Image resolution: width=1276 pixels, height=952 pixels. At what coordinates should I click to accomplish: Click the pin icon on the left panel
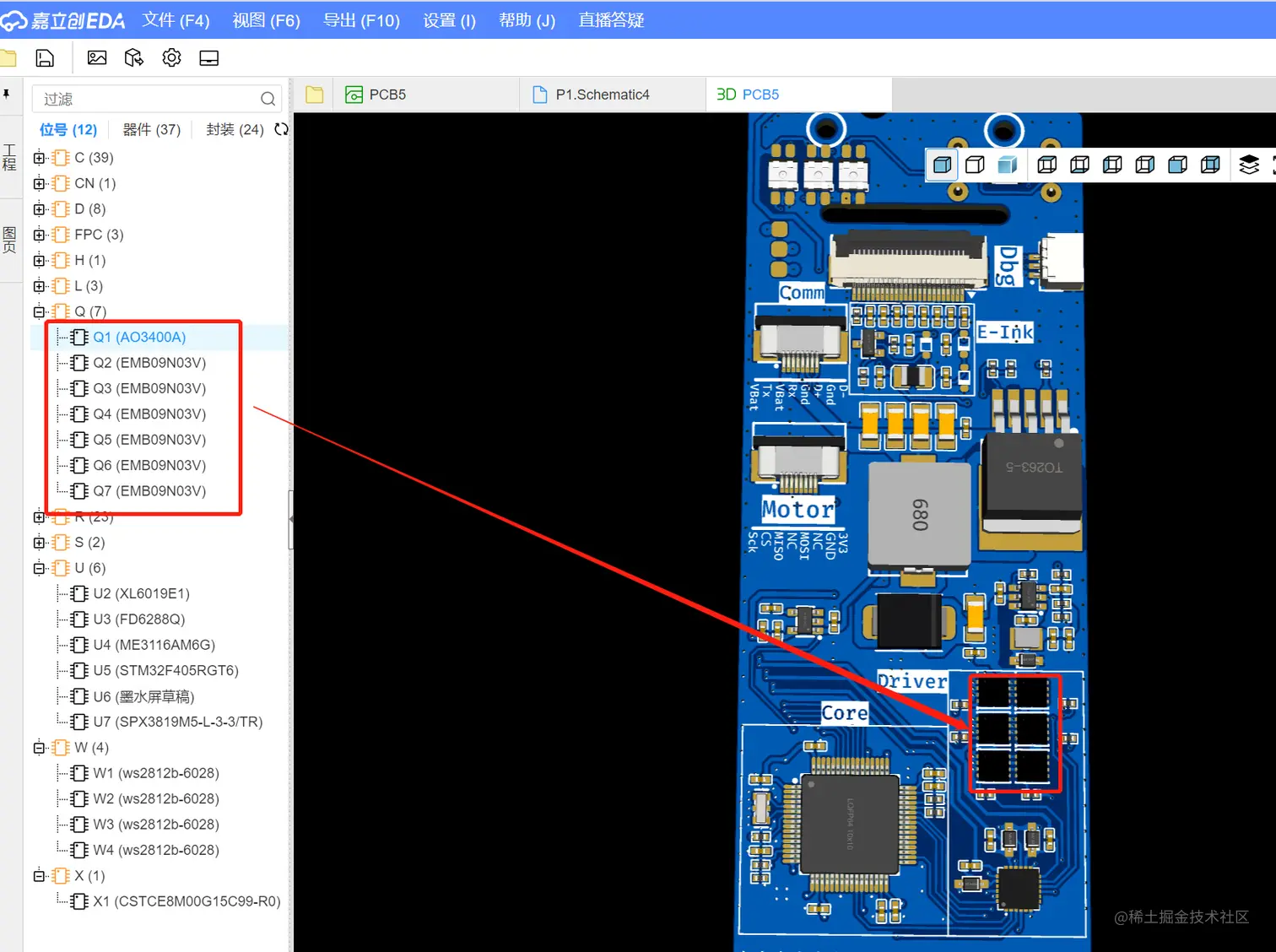click(x=7, y=95)
